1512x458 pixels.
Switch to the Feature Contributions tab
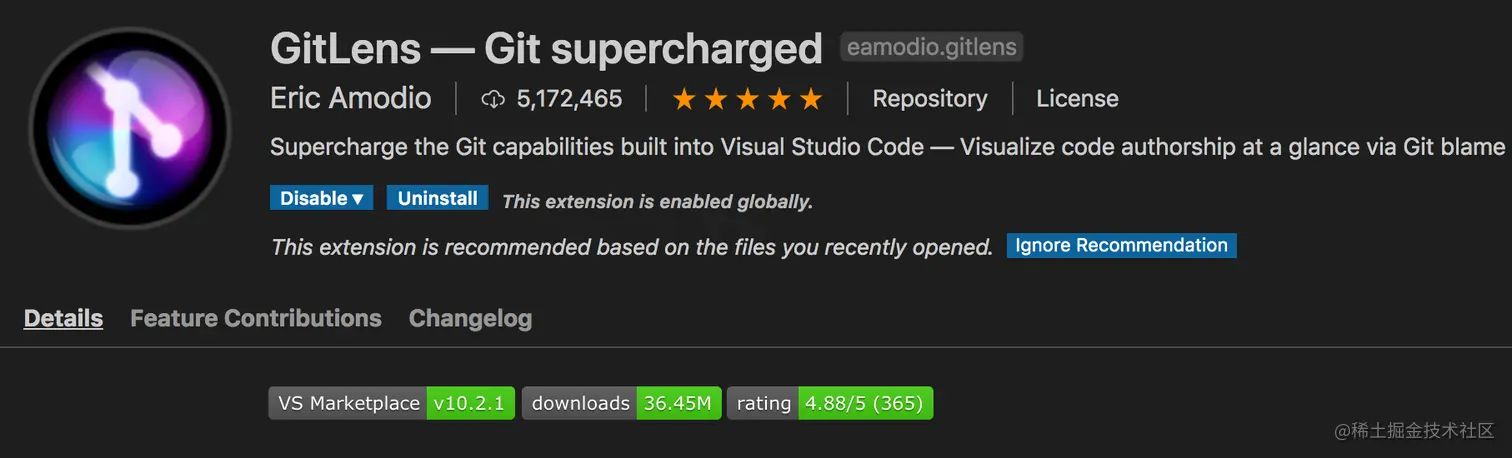pyautogui.click(x=256, y=318)
